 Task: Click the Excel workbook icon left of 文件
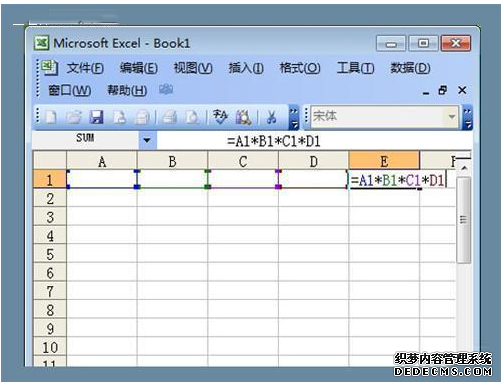click(50, 68)
